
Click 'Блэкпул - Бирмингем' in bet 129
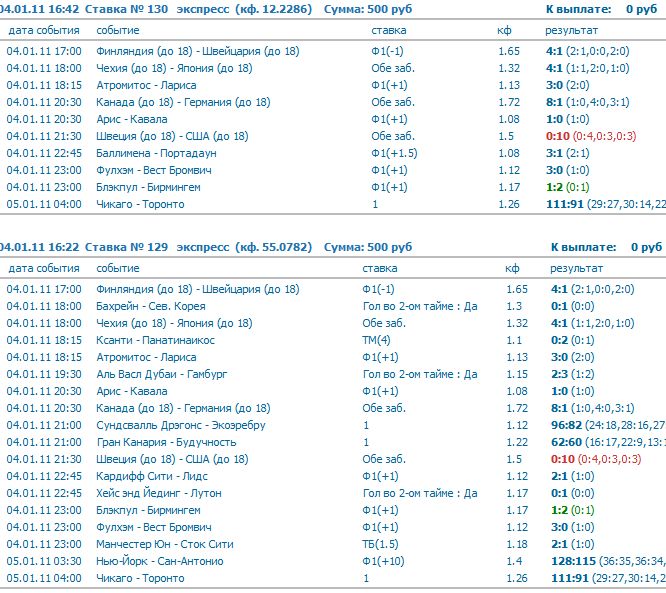pos(148,510)
